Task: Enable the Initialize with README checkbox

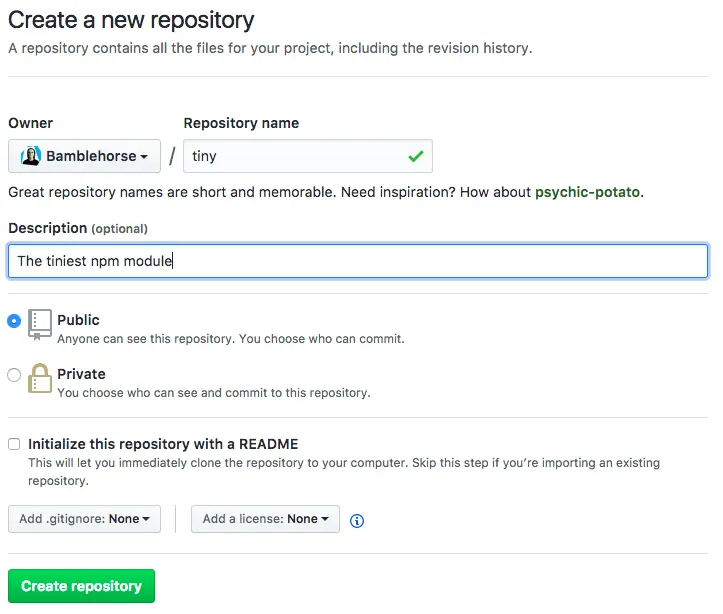Action: 14,444
